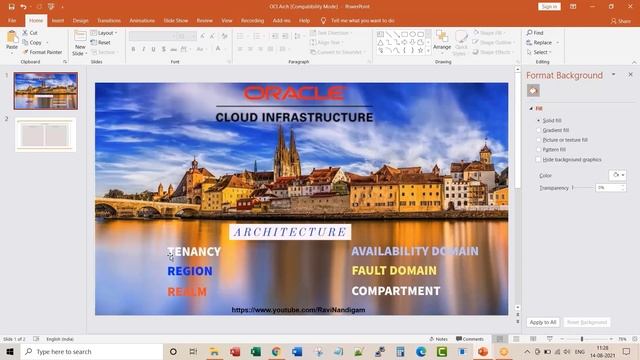This screenshot has width=640, height=360.
Task: Select slide 2 thumbnail
Action: [45, 135]
